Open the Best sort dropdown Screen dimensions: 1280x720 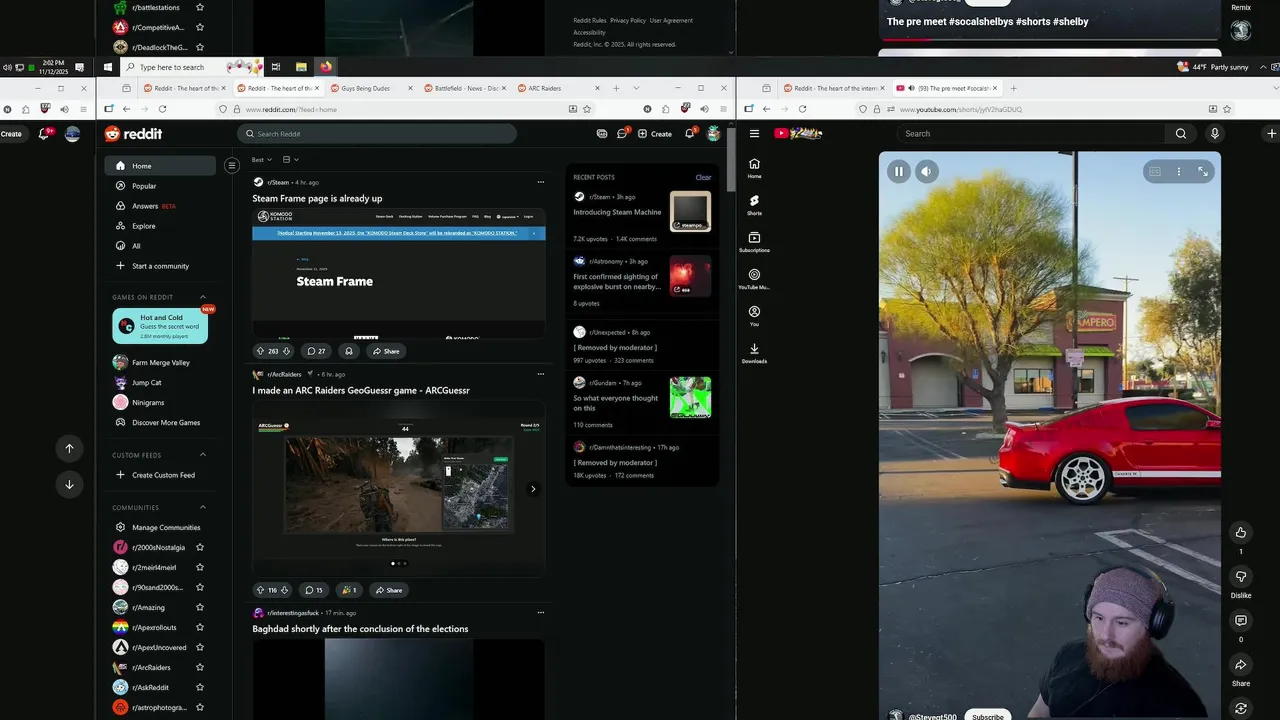pyautogui.click(x=261, y=160)
